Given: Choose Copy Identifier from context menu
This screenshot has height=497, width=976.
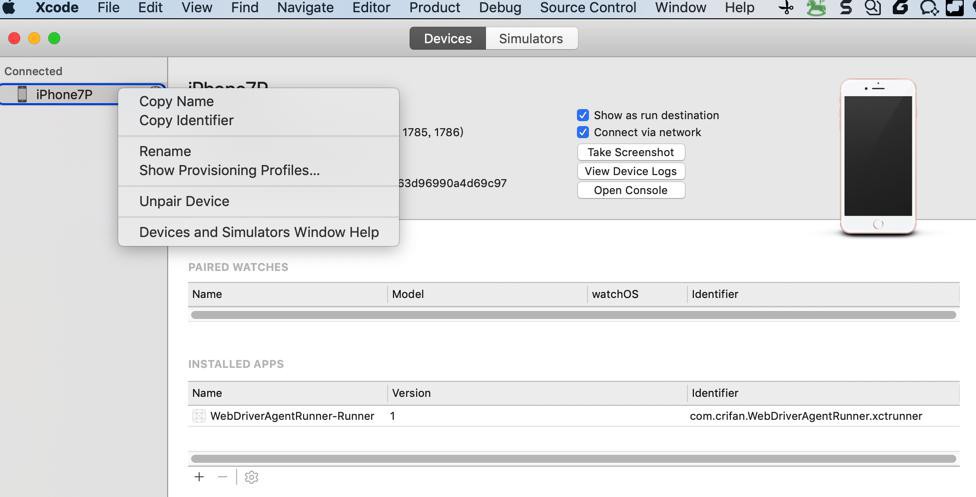Looking at the screenshot, I should (186, 120).
